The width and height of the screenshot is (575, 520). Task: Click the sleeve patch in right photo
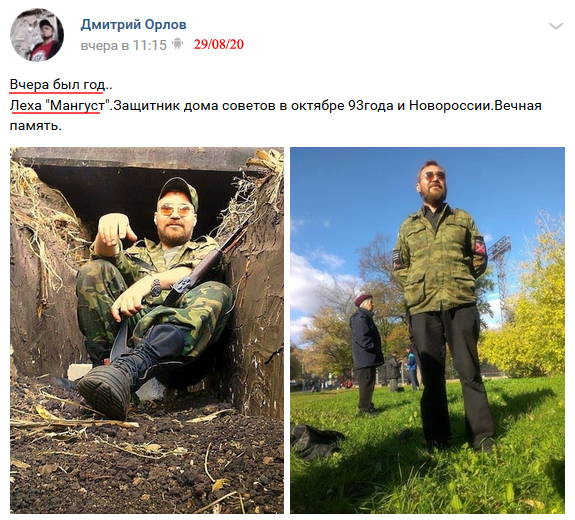pos(480,246)
